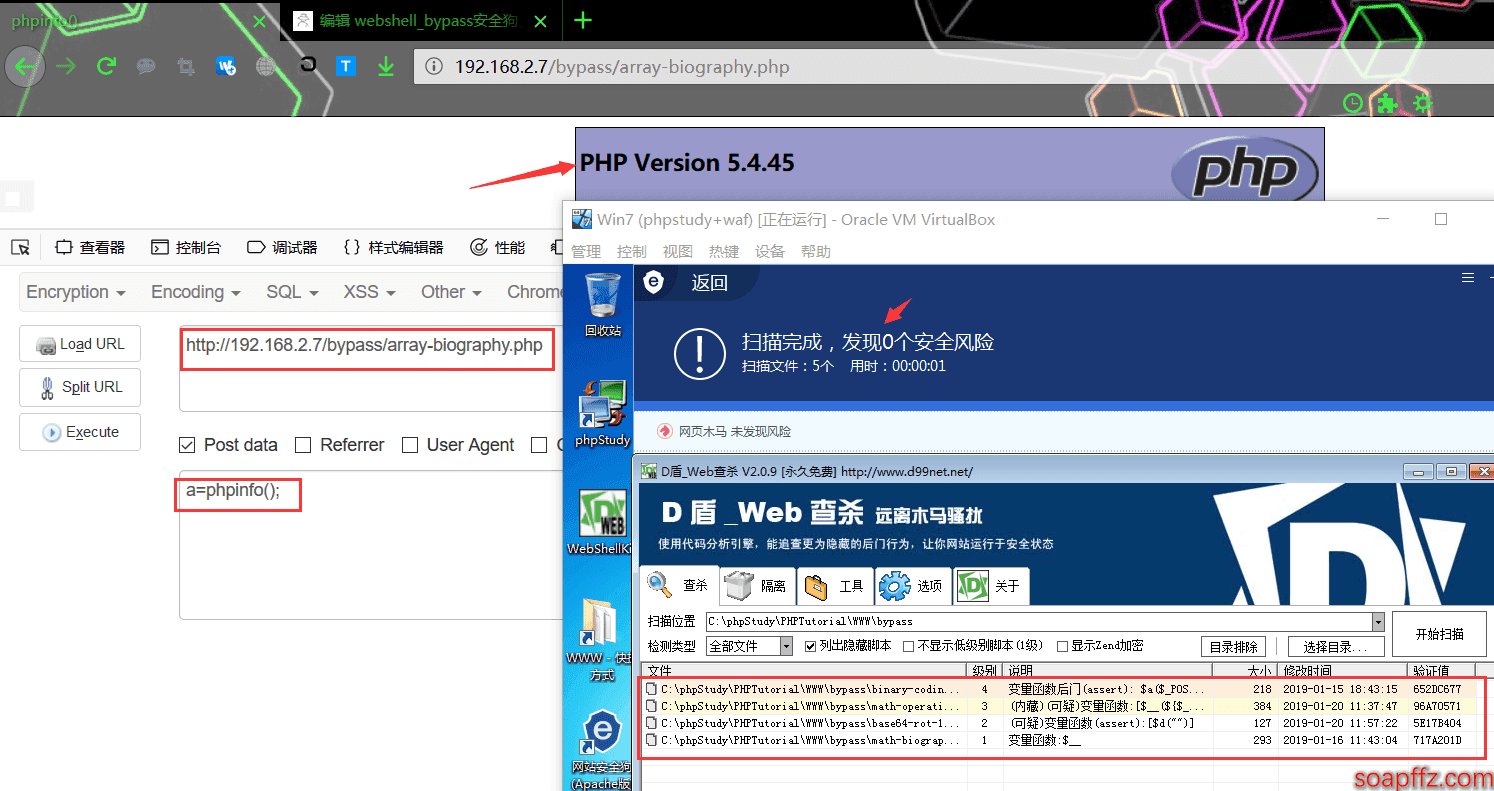Open the 性能 performance tab

point(497,247)
